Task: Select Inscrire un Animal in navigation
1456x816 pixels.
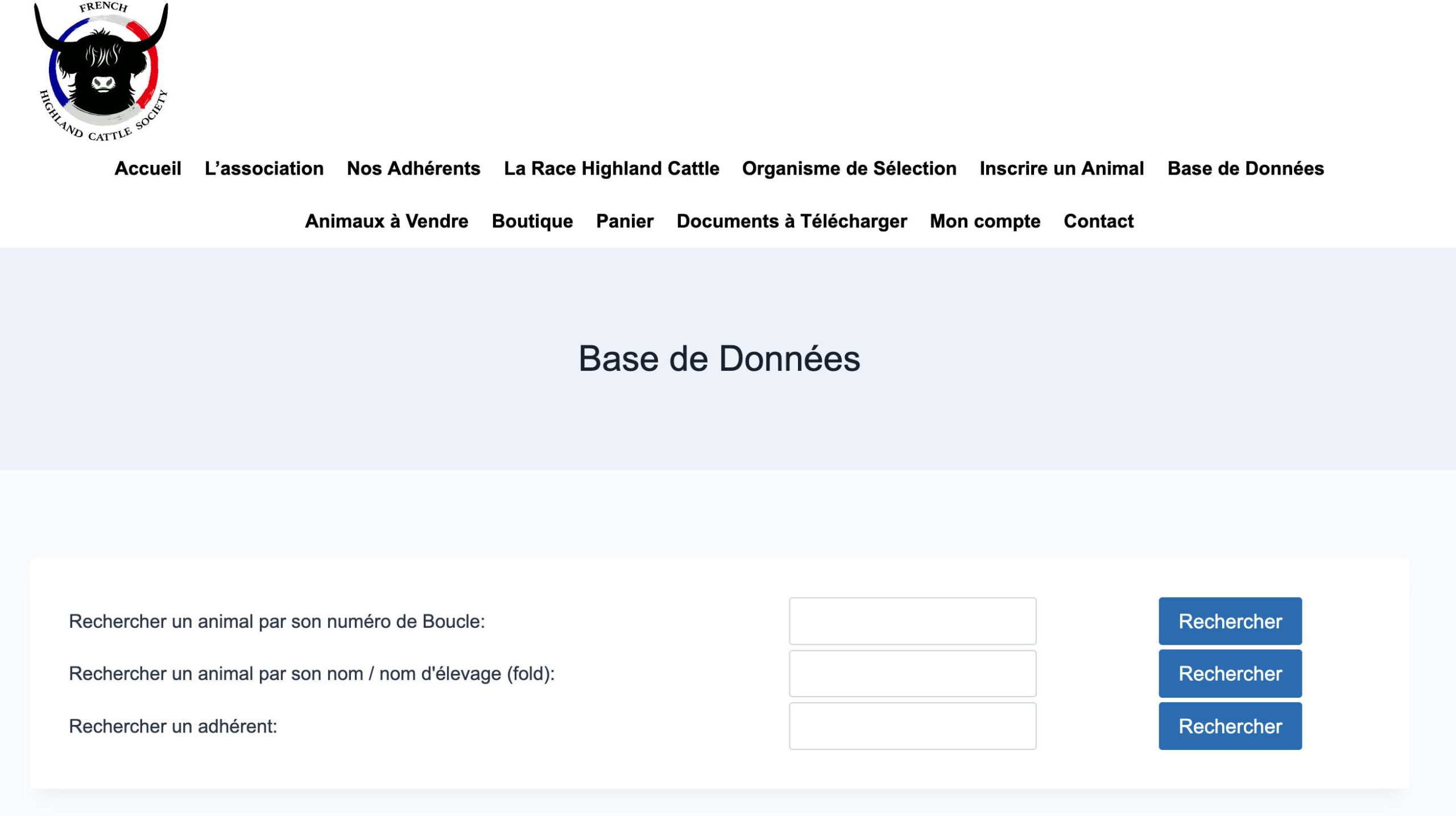Action: coord(1061,168)
